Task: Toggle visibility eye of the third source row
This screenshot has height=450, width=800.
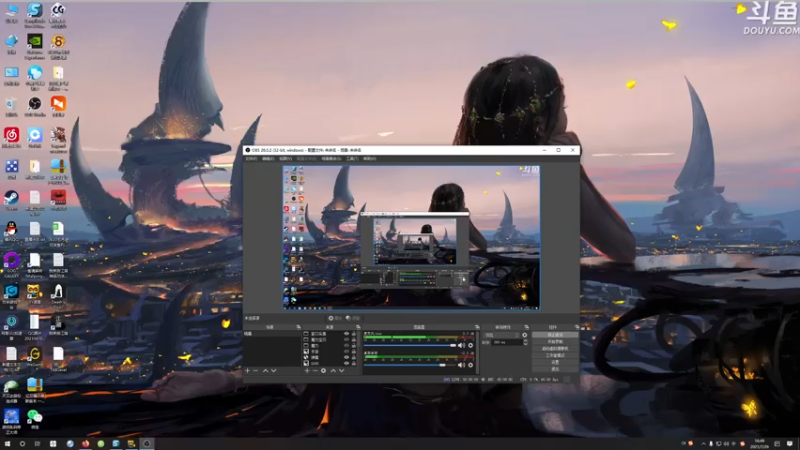Action: (346, 345)
